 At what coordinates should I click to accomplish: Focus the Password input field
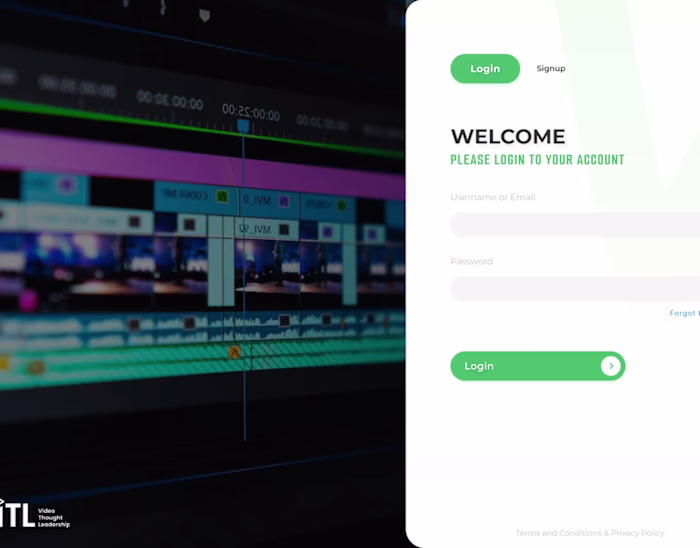click(575, 289)
